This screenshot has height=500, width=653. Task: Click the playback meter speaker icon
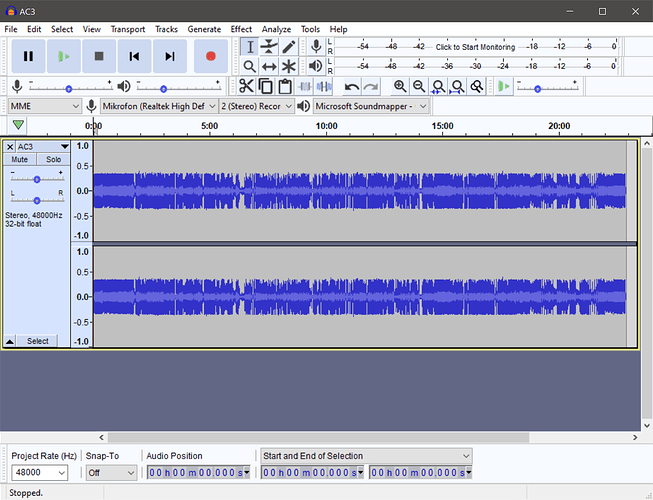click(x=316, y=66)
